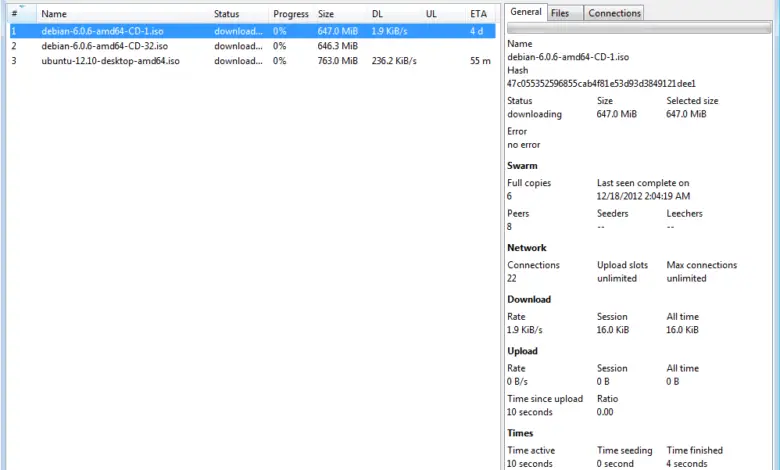
Task: Click the 236.2 KiB/s download speed cell
Action: point(394,61)
